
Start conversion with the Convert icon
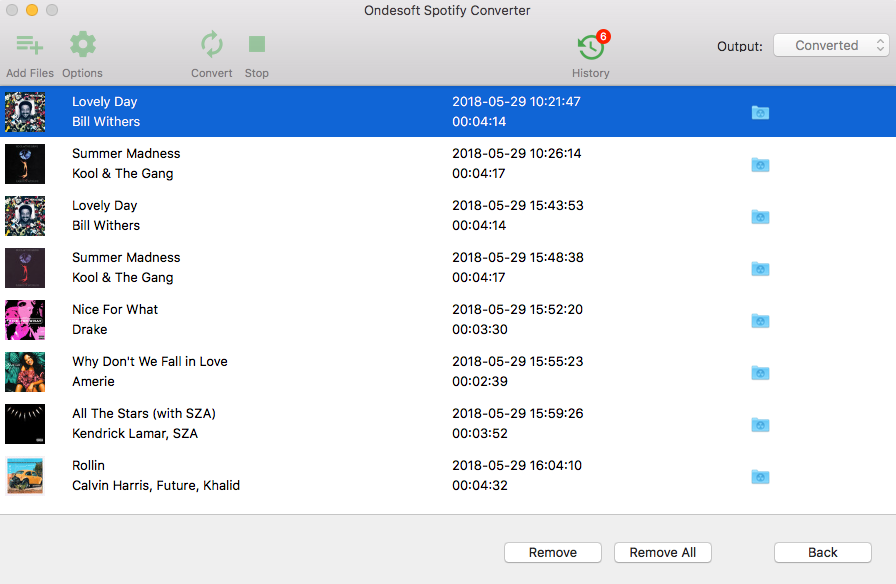(211, 45)
